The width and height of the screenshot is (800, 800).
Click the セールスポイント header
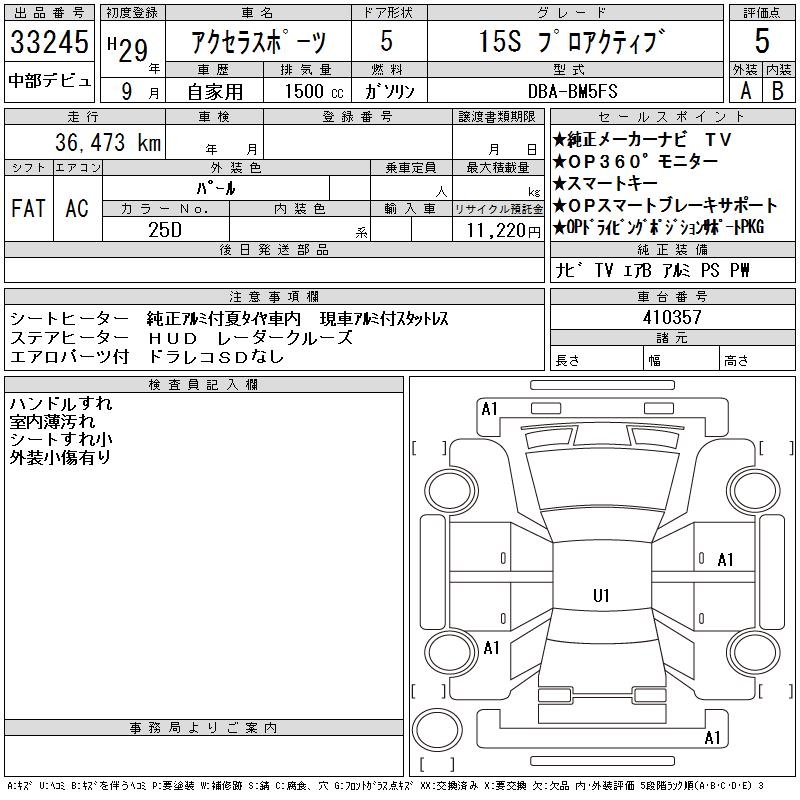[672, 117]
